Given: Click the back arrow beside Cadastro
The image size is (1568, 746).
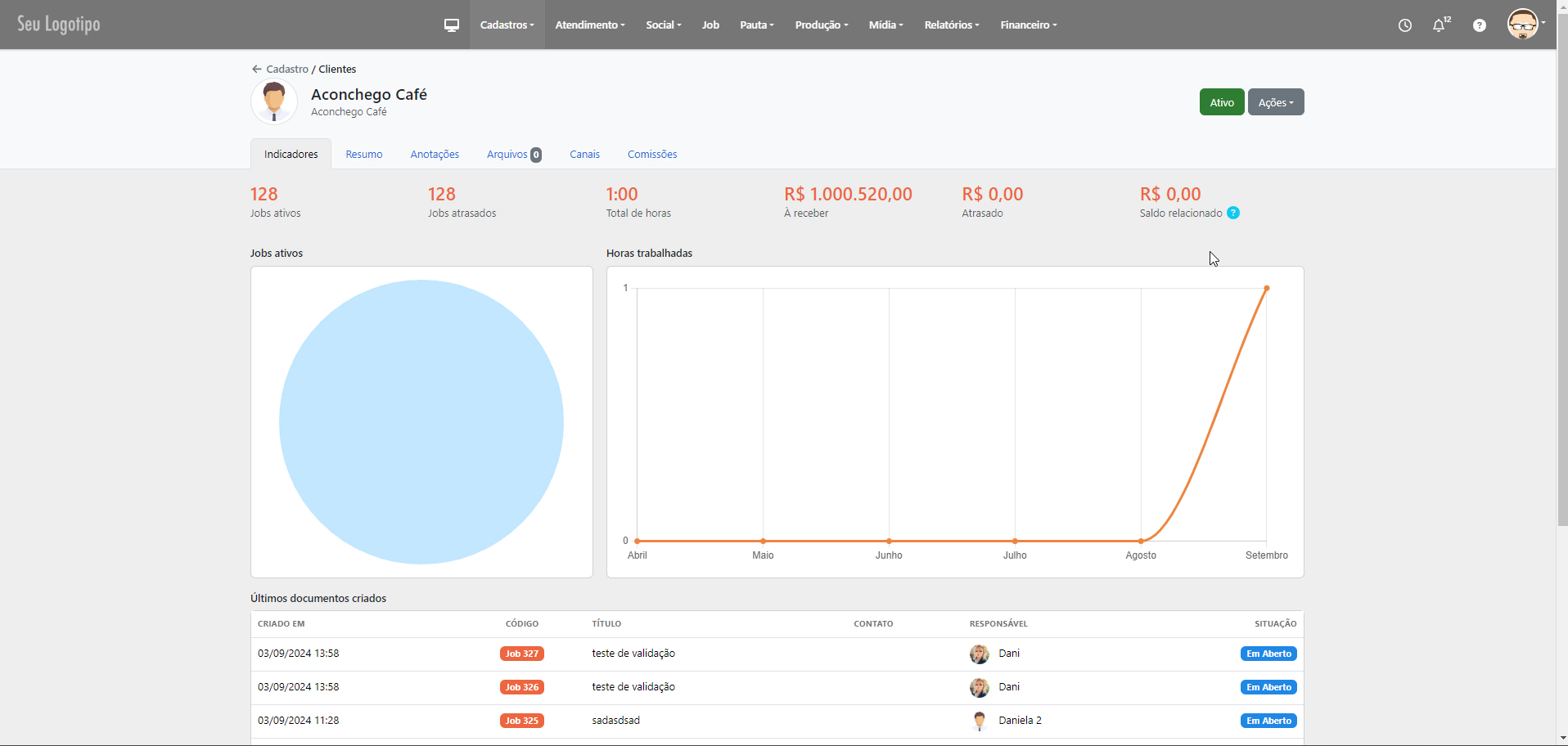Looking at the screenshot, I should (x=256, y=70).
